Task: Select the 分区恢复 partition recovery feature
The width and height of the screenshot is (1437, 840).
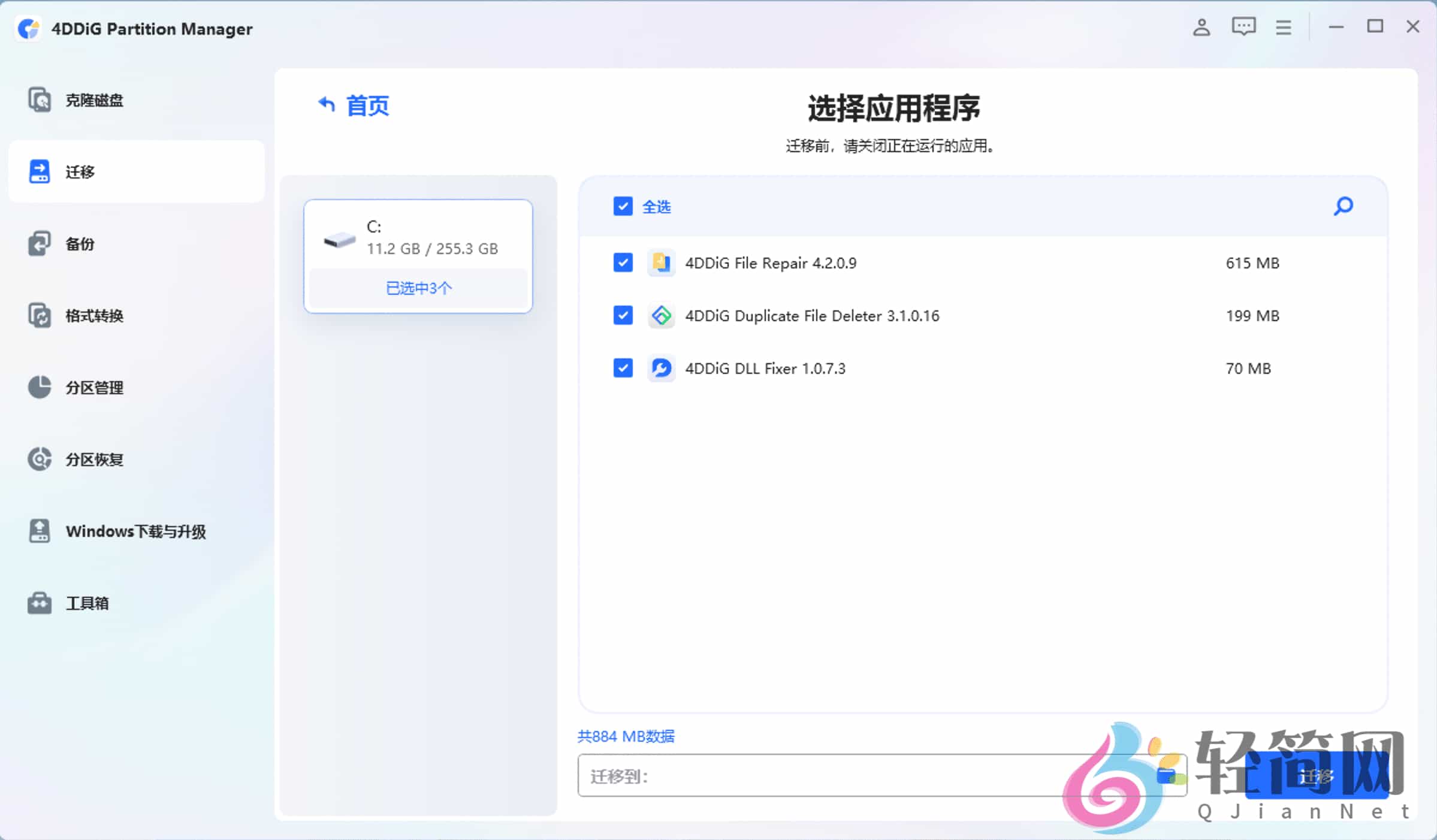Action: click(93, 460)
